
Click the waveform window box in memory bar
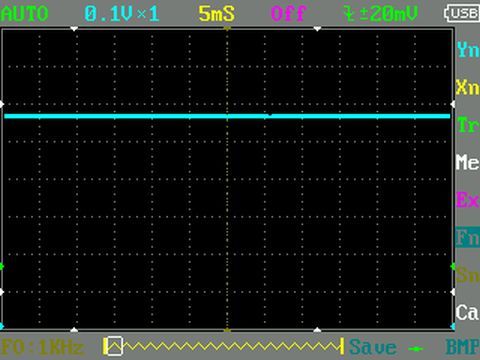tap(114, 346)
